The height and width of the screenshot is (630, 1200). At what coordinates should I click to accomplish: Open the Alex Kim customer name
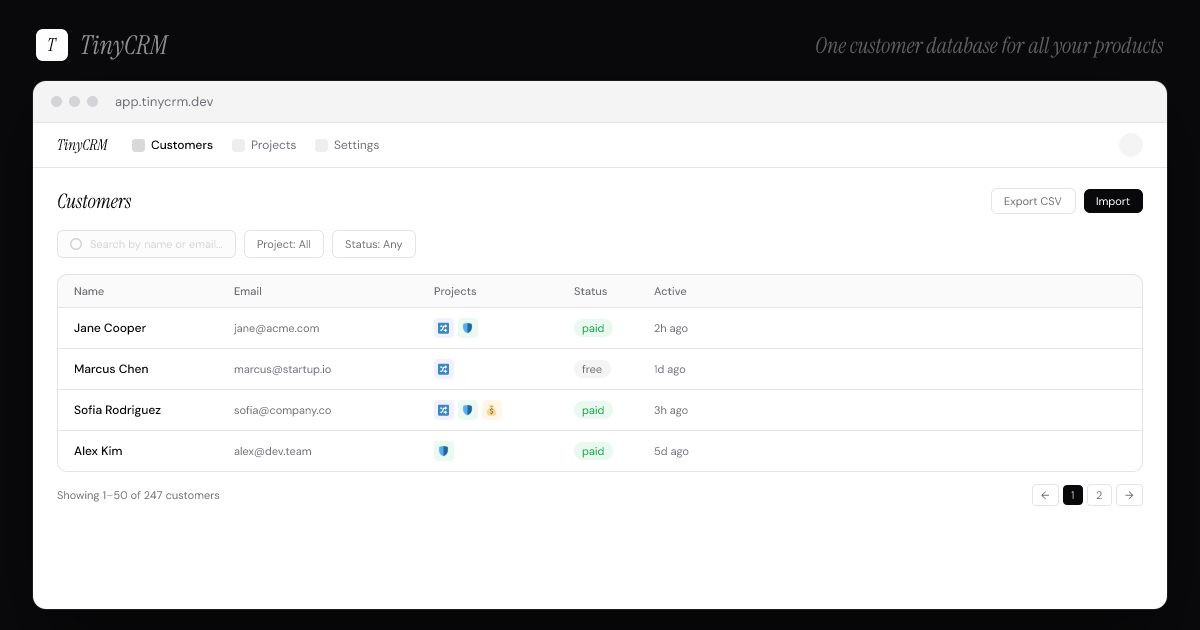98,451
